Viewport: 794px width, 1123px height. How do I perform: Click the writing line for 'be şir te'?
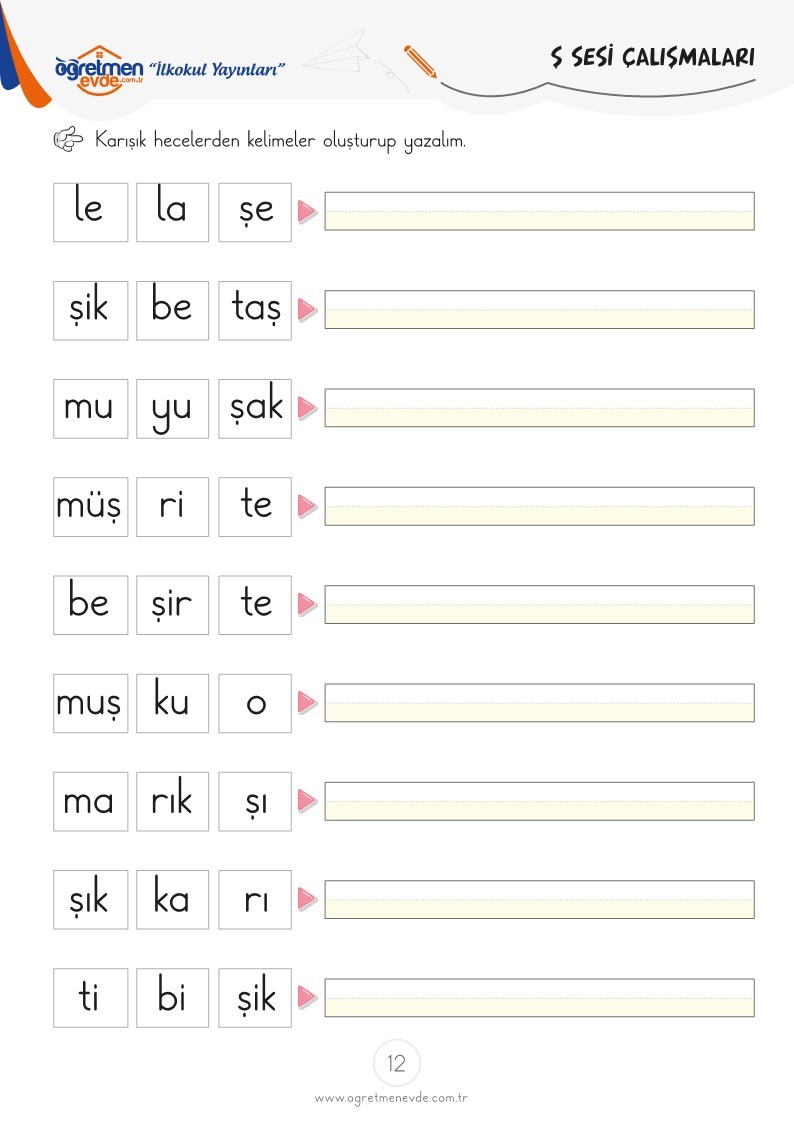point(539,604)
